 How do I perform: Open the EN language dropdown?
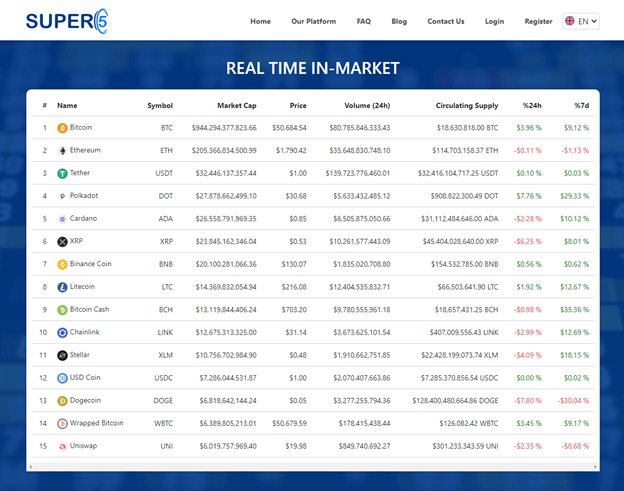[581, 21]
